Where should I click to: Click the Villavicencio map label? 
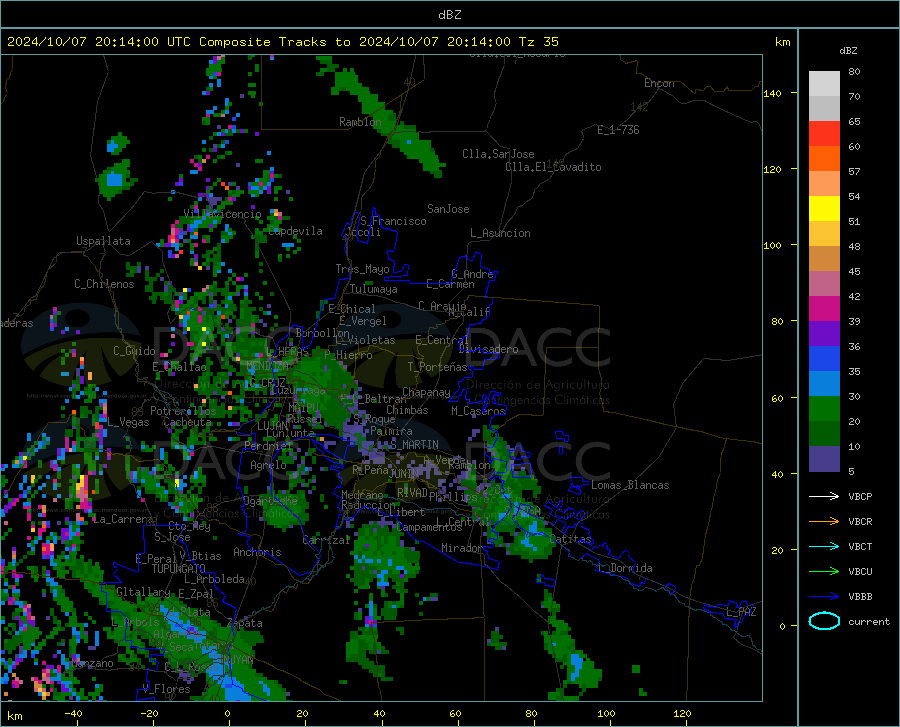(x=222, y=214)
